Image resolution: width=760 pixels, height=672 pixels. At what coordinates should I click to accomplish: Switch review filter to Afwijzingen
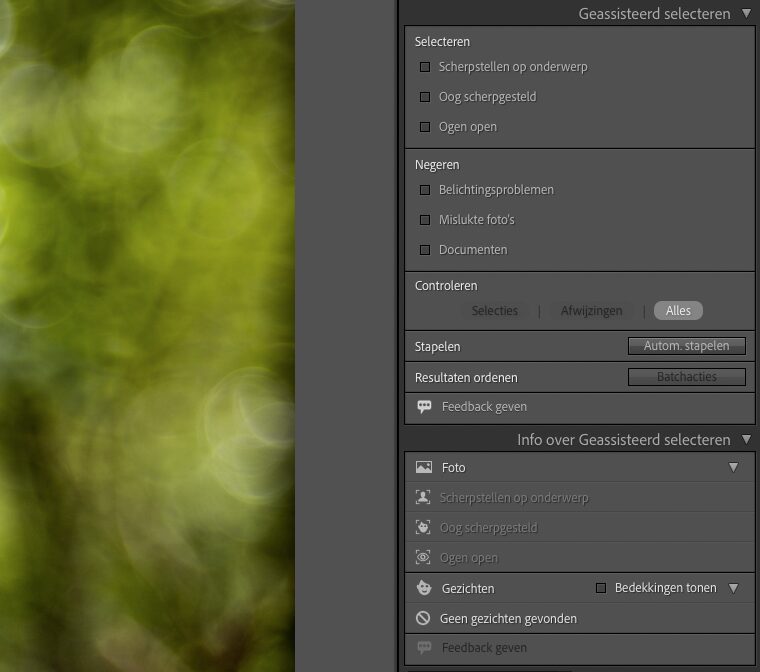tap(591, 311)
